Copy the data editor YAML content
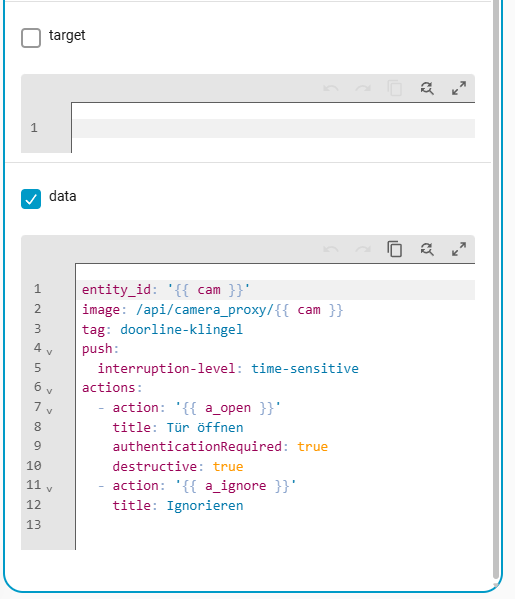Image resolution: width=515 pixels, height=599 pixels. pos(395,249)
